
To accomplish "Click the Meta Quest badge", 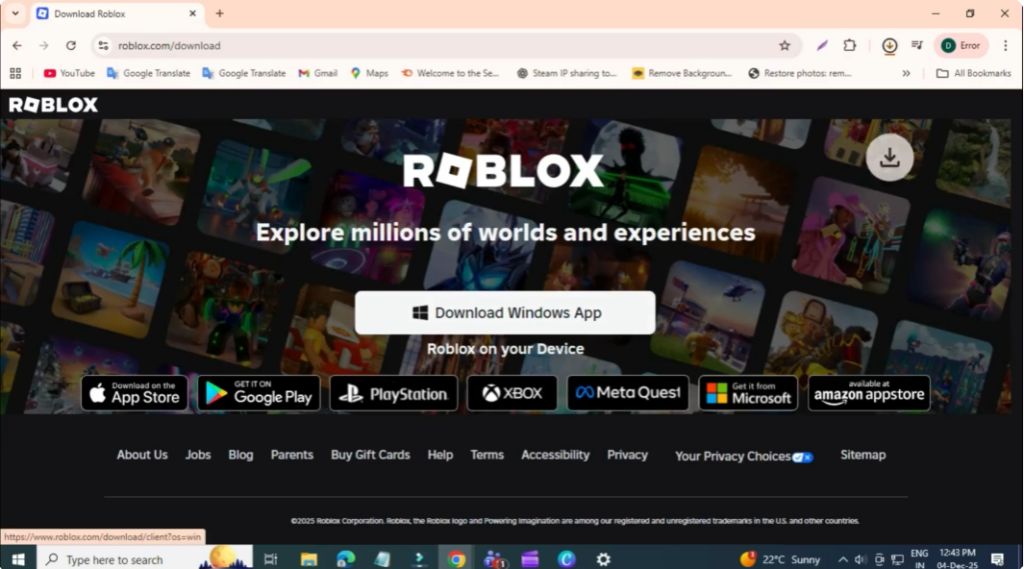I will (628, 393).
